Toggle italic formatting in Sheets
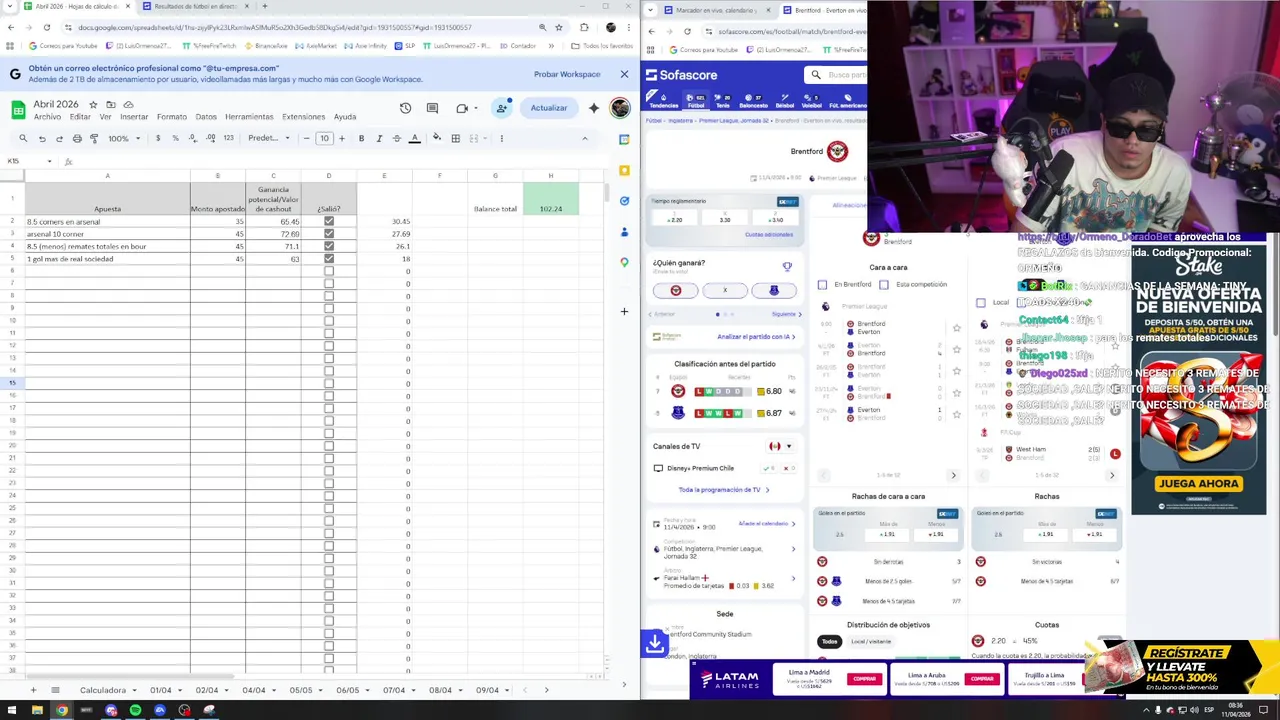The image size is (1280, 720). [x=379, y=138]
